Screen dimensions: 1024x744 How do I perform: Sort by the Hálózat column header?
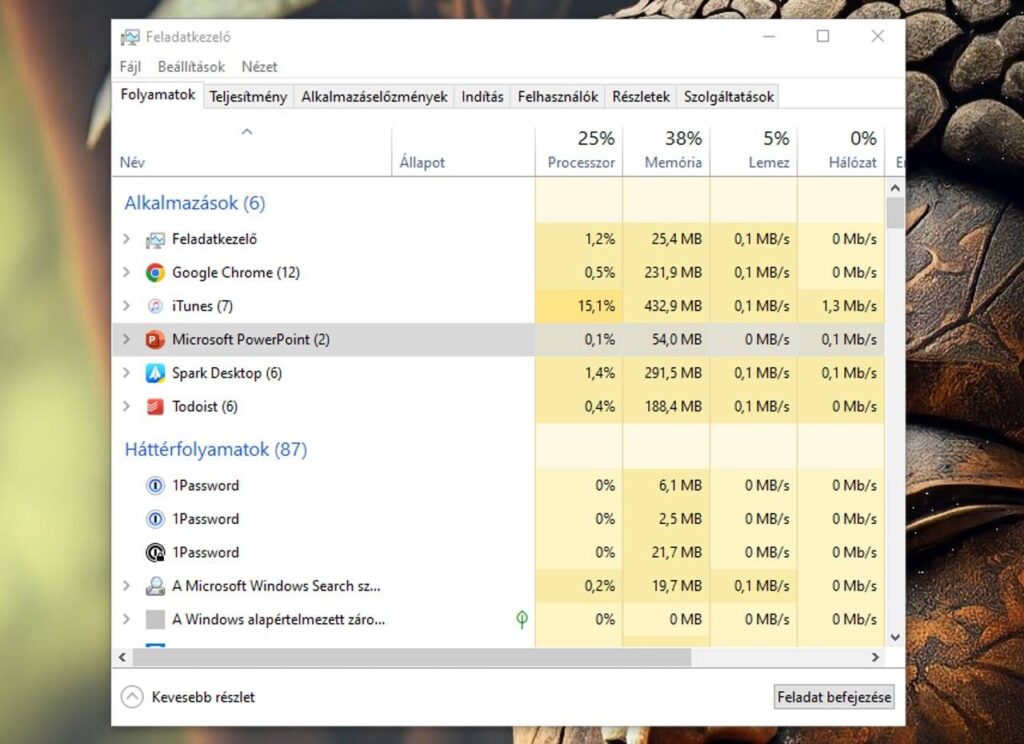tap(841, 151)
